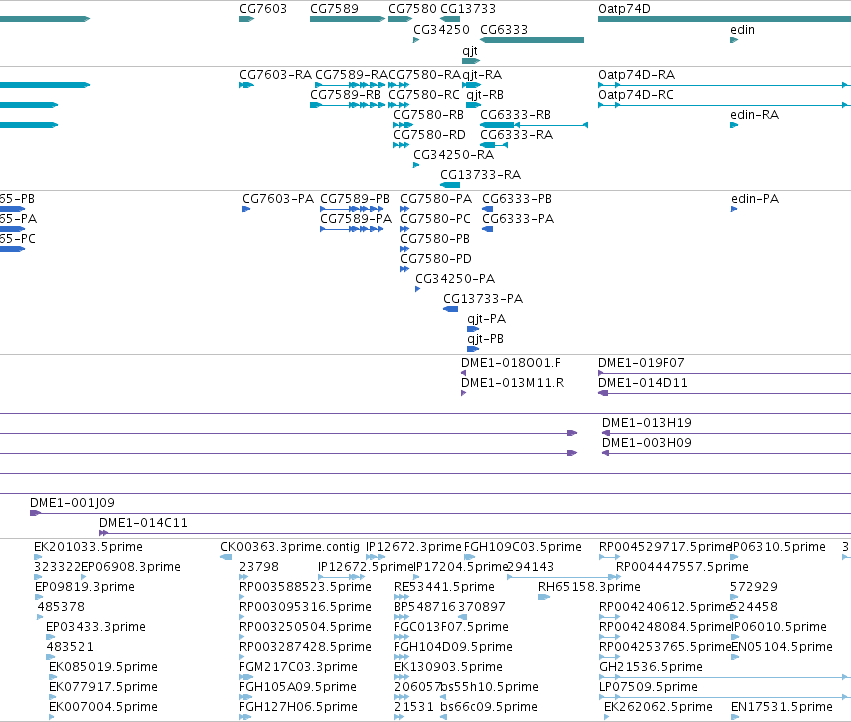Select the qjt gene label
The image size is (851, 722).
coord(469,50)
